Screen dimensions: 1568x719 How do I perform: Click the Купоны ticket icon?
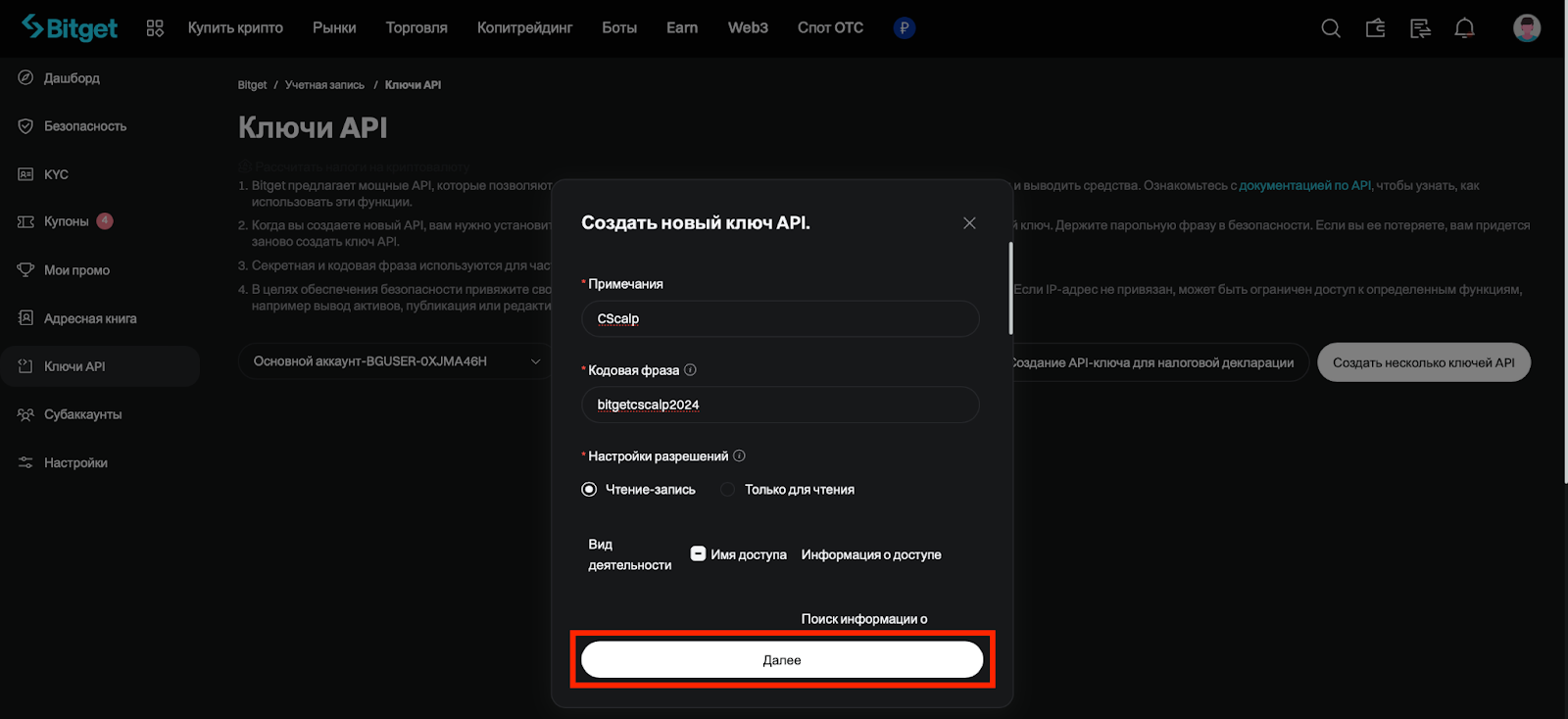(x=25, y=221)
